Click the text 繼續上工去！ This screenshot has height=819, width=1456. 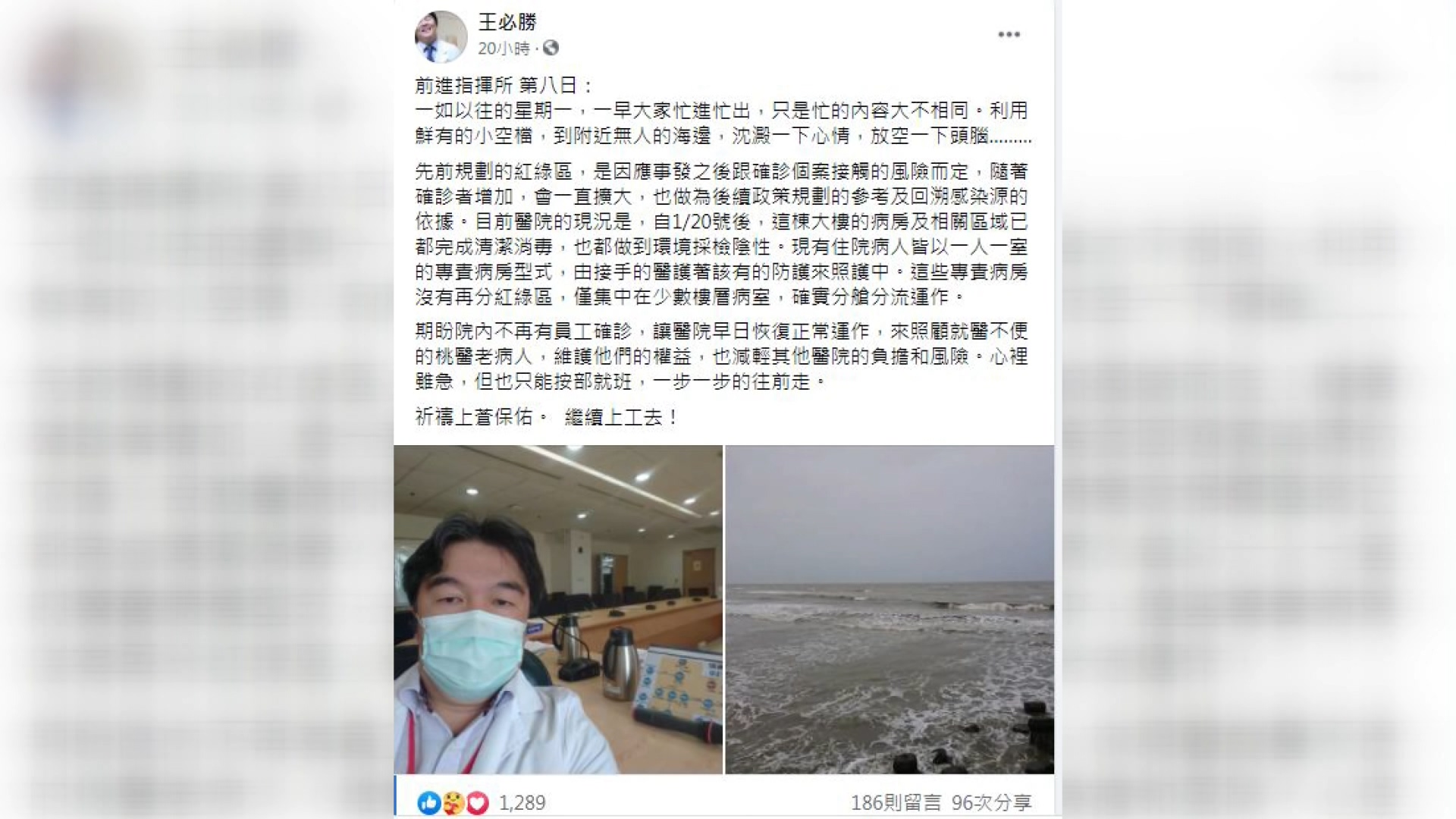(622, 416)
